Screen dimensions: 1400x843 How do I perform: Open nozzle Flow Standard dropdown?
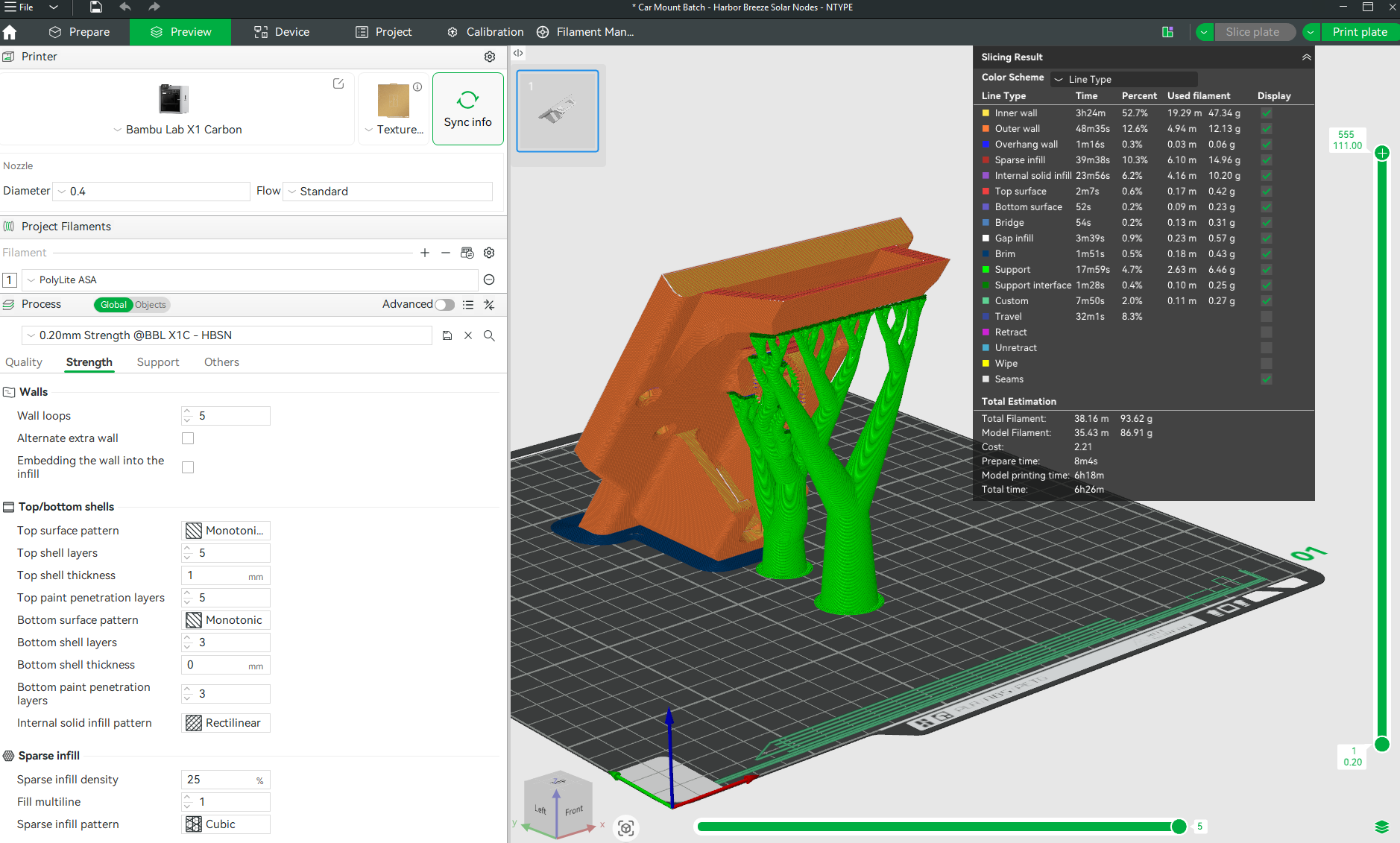coord(388,192)
